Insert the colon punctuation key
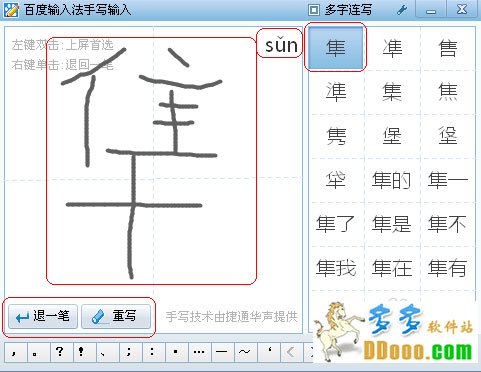The image size is (481, 372). (x=153, y=352)
